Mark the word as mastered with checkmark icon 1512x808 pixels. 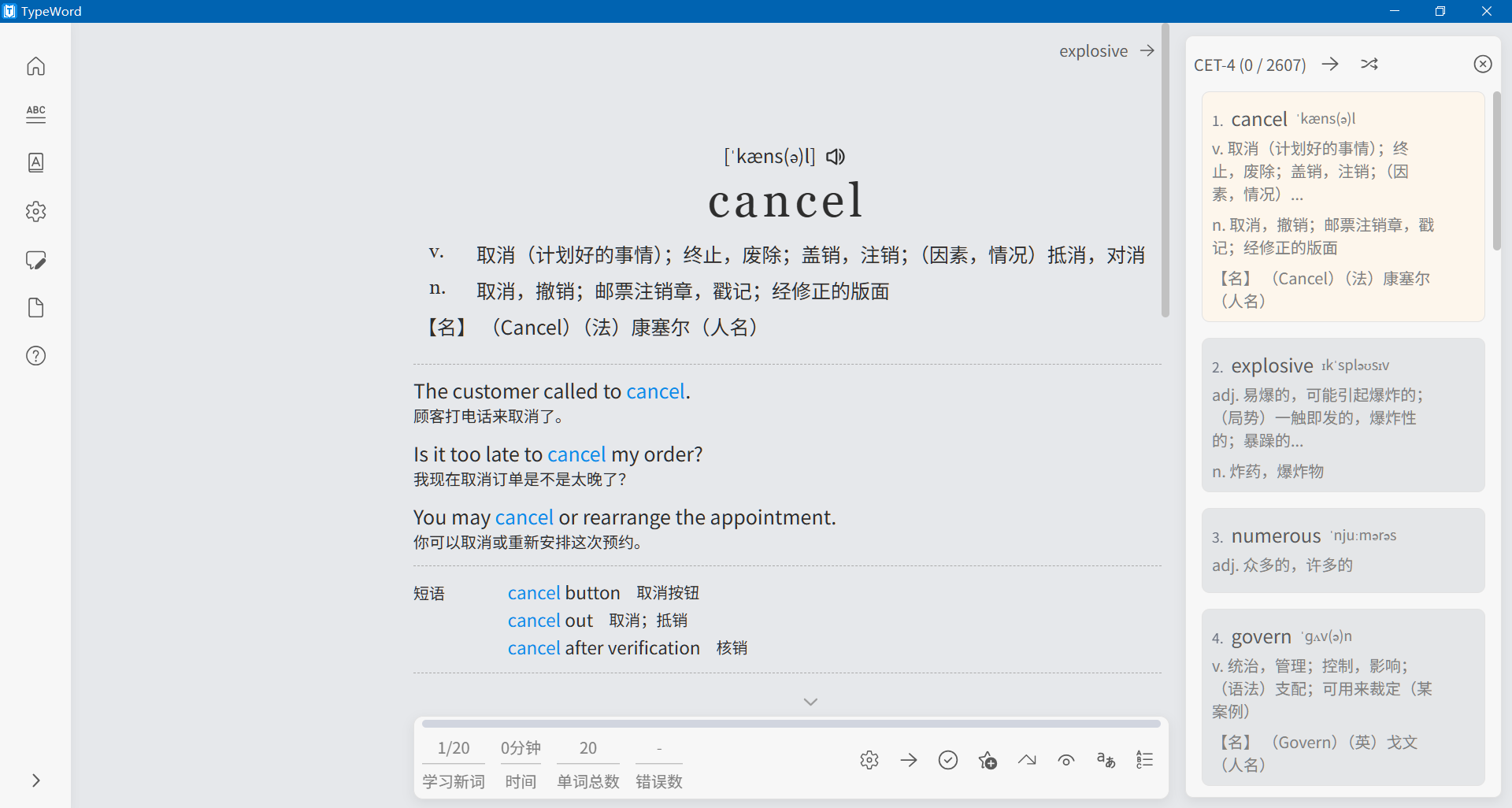point(948,760)
